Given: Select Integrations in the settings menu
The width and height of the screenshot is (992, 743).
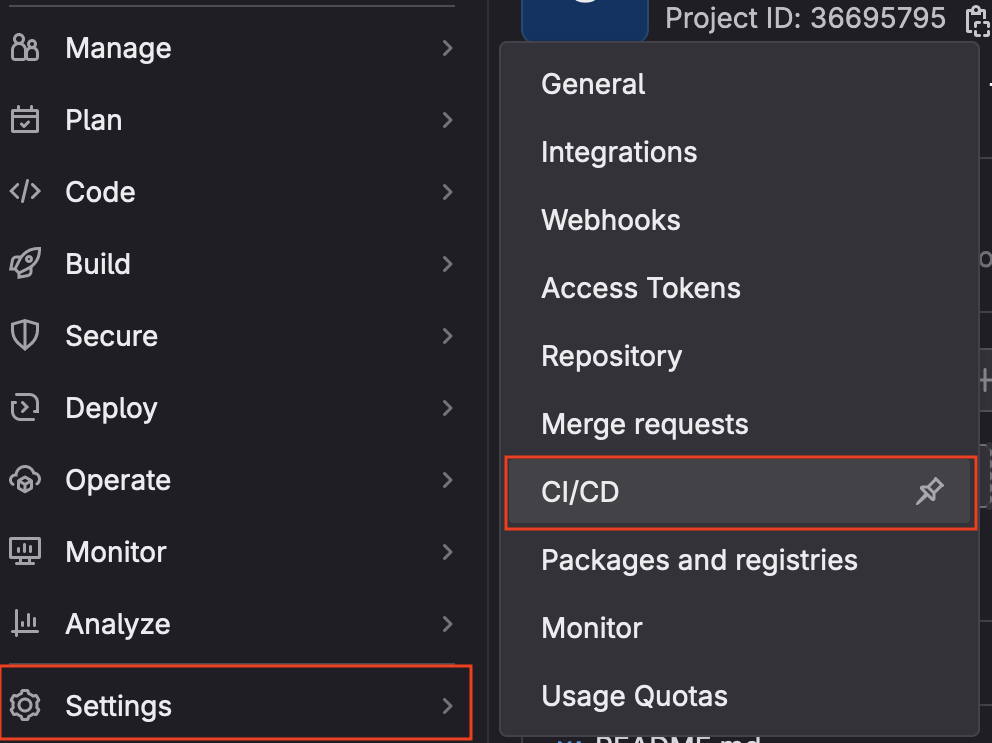Looking at the screenshot, I should pyautogui.click(x=619, y=152).
